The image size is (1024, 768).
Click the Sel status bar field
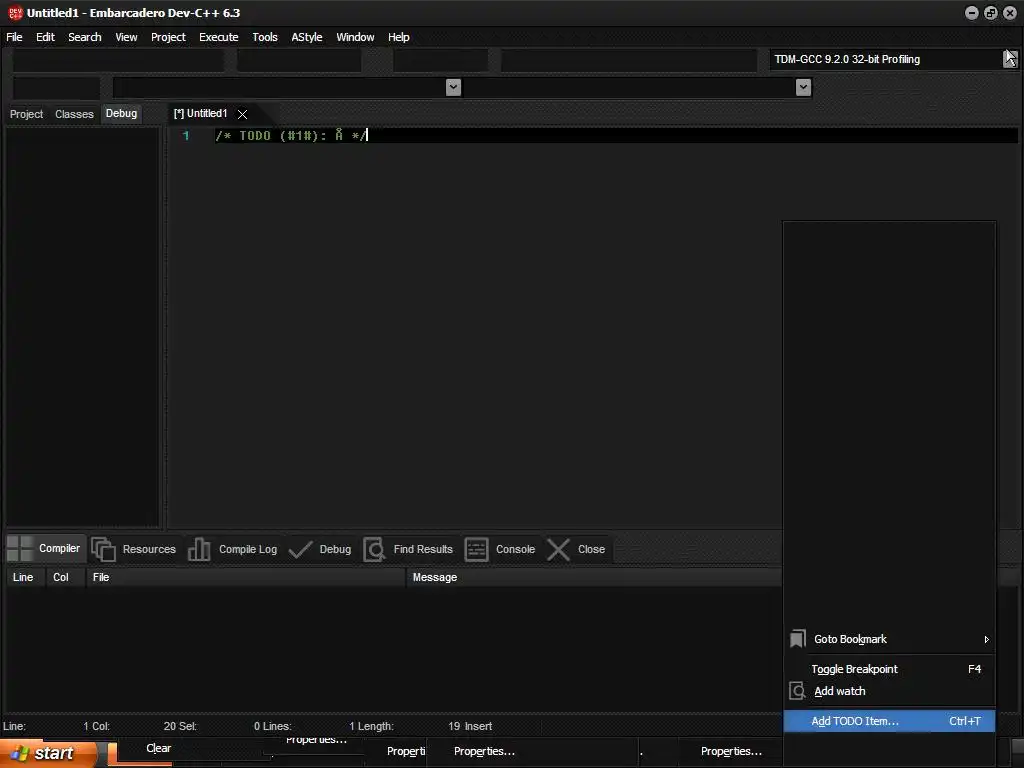[x=187, y=726]
